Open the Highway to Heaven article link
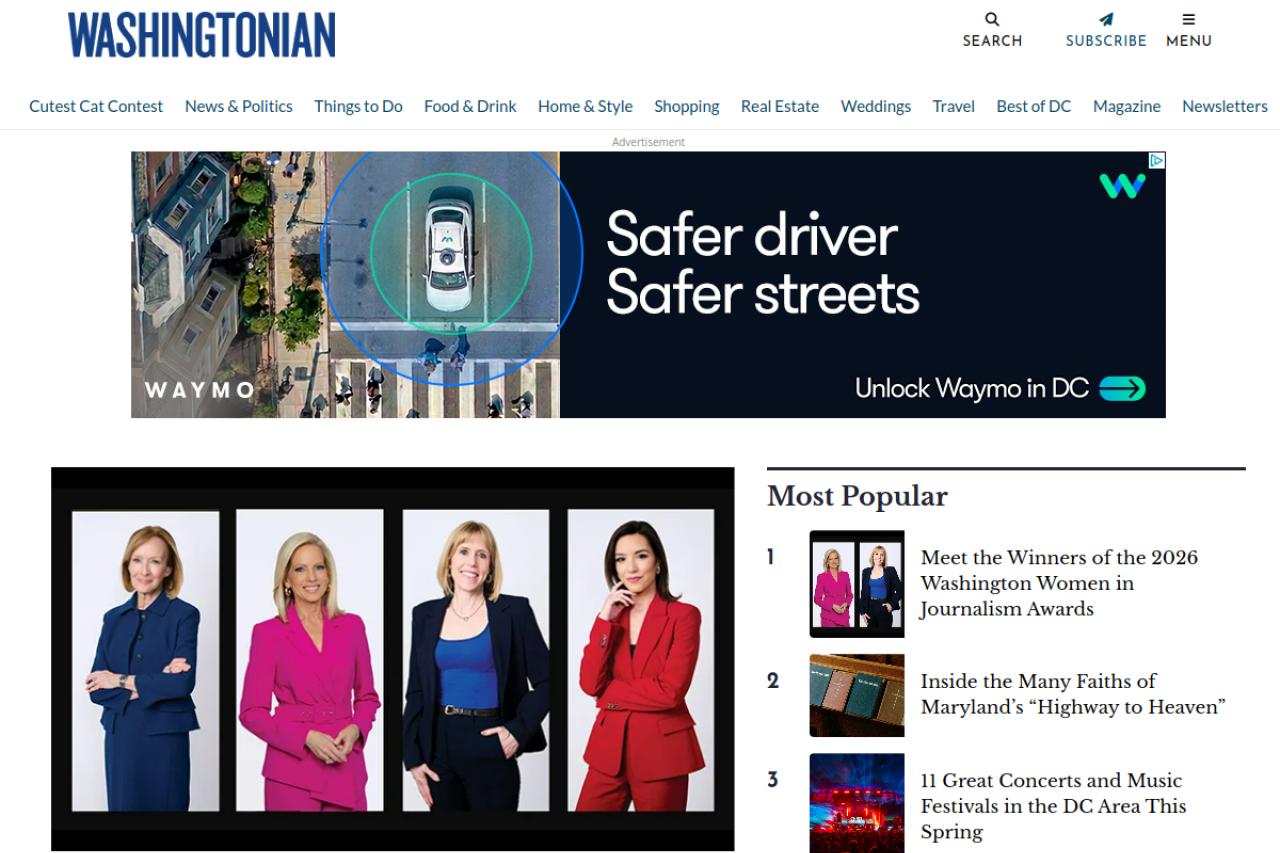Viewport: 1280px width, 853px height. (x=1072, y=694)
